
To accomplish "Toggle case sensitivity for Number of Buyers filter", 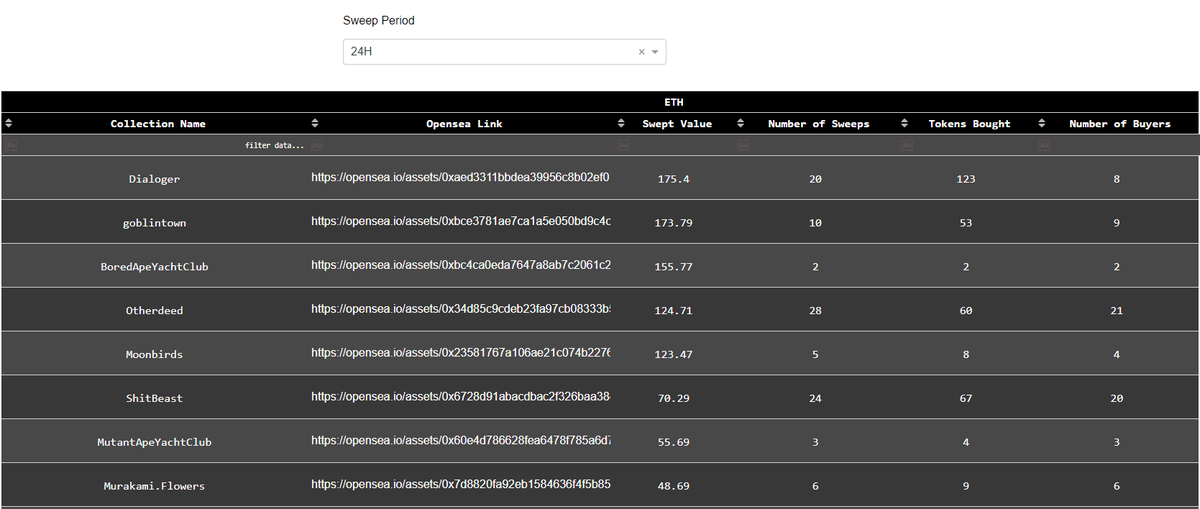I will (x=1044, y=145).
